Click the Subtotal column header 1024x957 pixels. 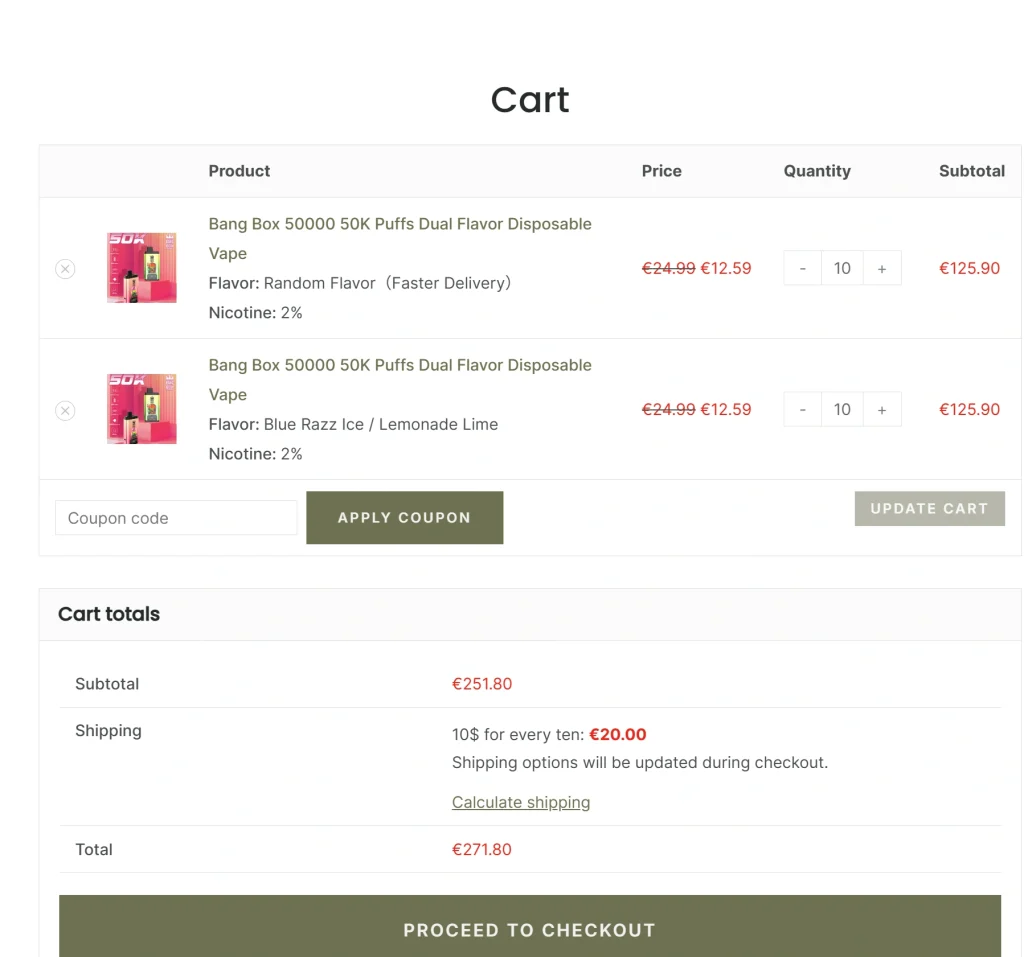972,171
